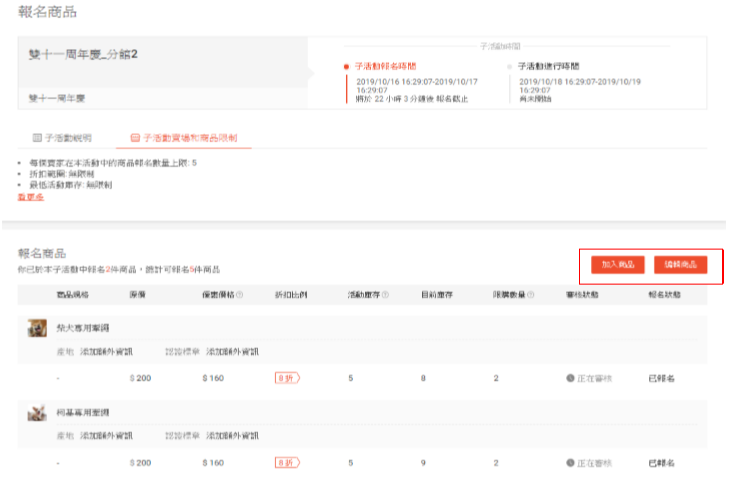Click the 目前庫存 column header
This screenshot has width=754, height=502.
coord(437,295)
